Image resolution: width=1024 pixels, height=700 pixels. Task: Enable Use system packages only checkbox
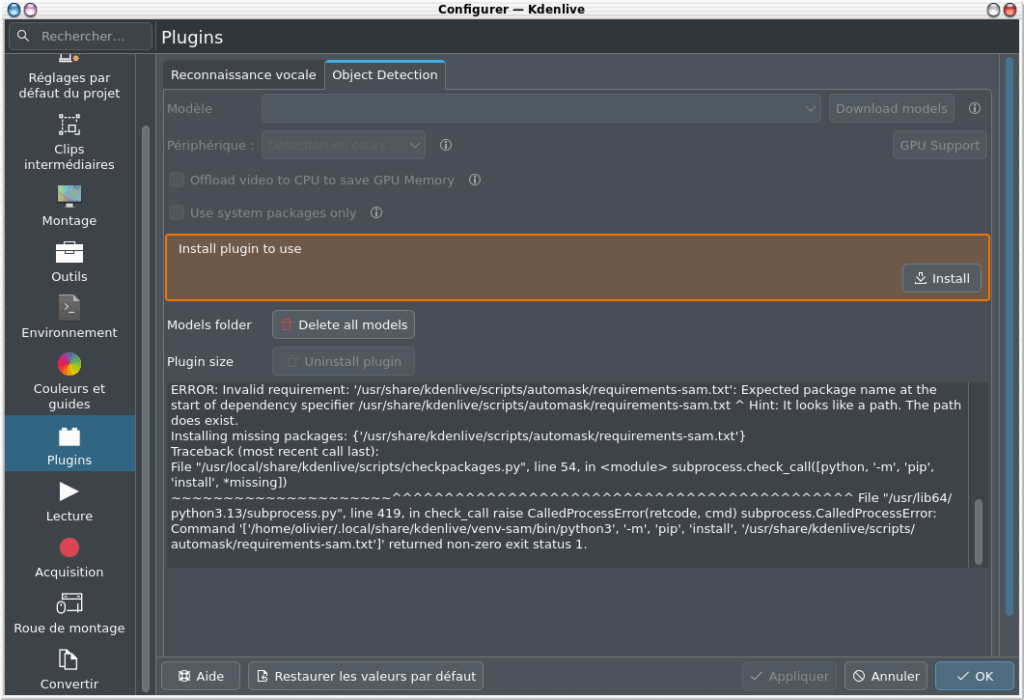pyautogui.click(x=177, y=213)
